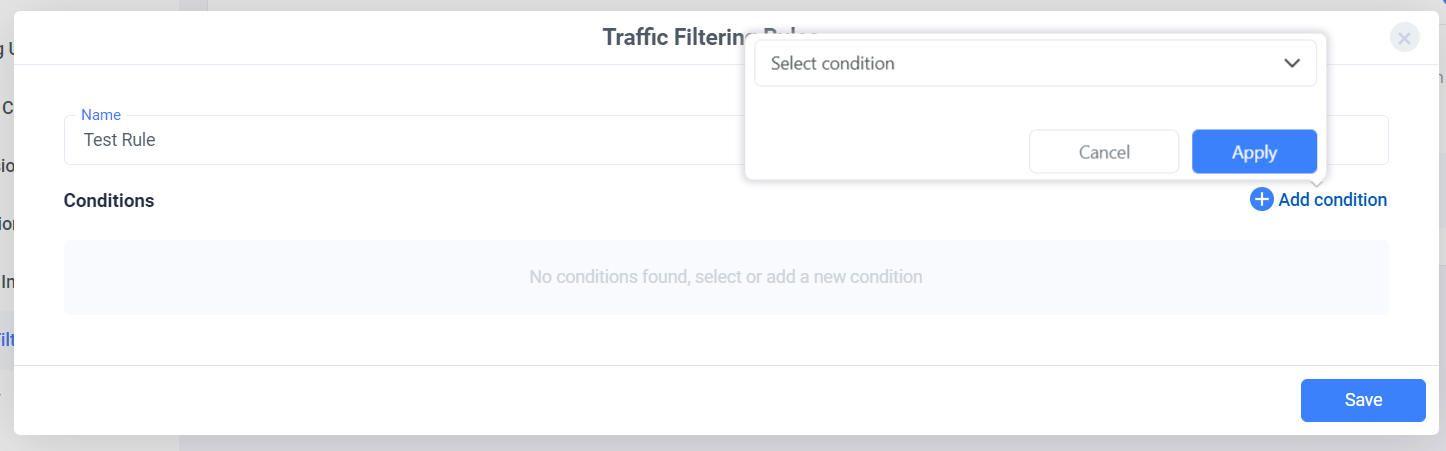Click the sidebar item showing only "C"

pos(7,107)
